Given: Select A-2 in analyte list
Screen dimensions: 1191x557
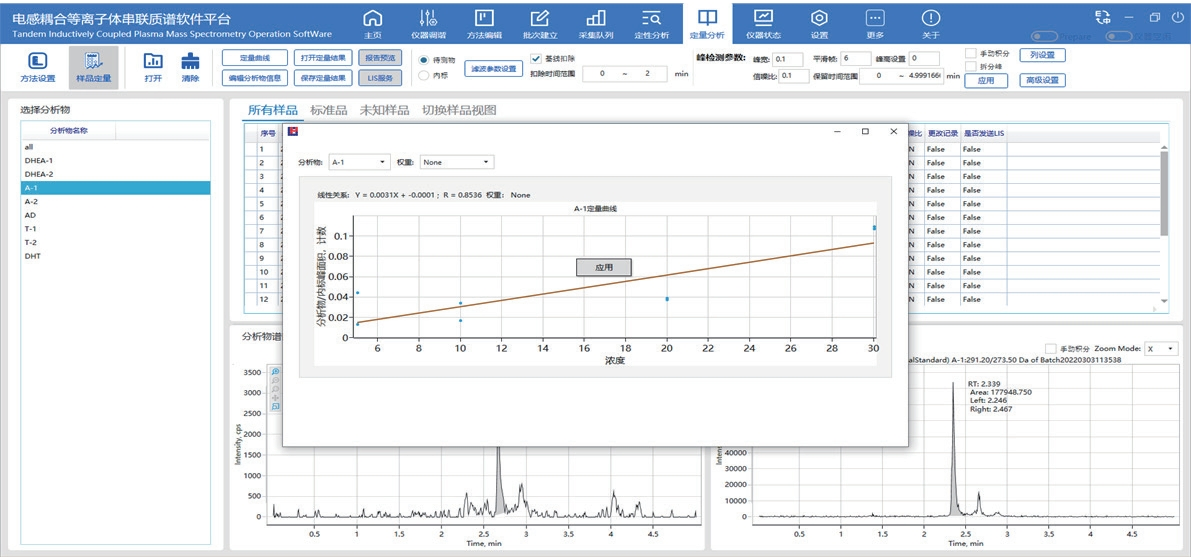Looking at the screenshot, I should click(115, 201).
